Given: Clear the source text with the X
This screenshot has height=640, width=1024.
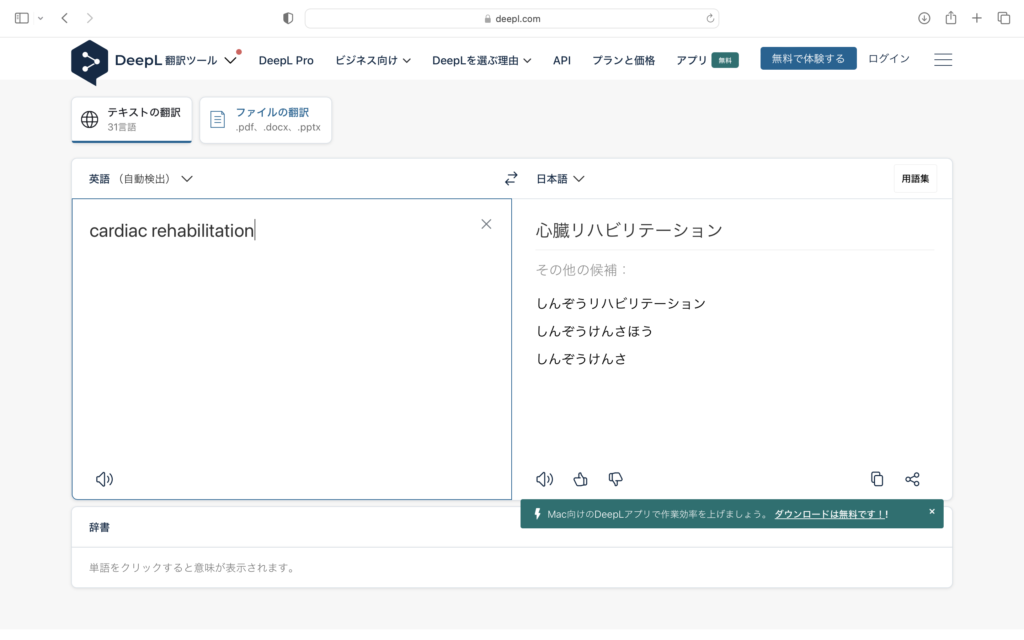Looking at the screenshot, I should point(486,223).
